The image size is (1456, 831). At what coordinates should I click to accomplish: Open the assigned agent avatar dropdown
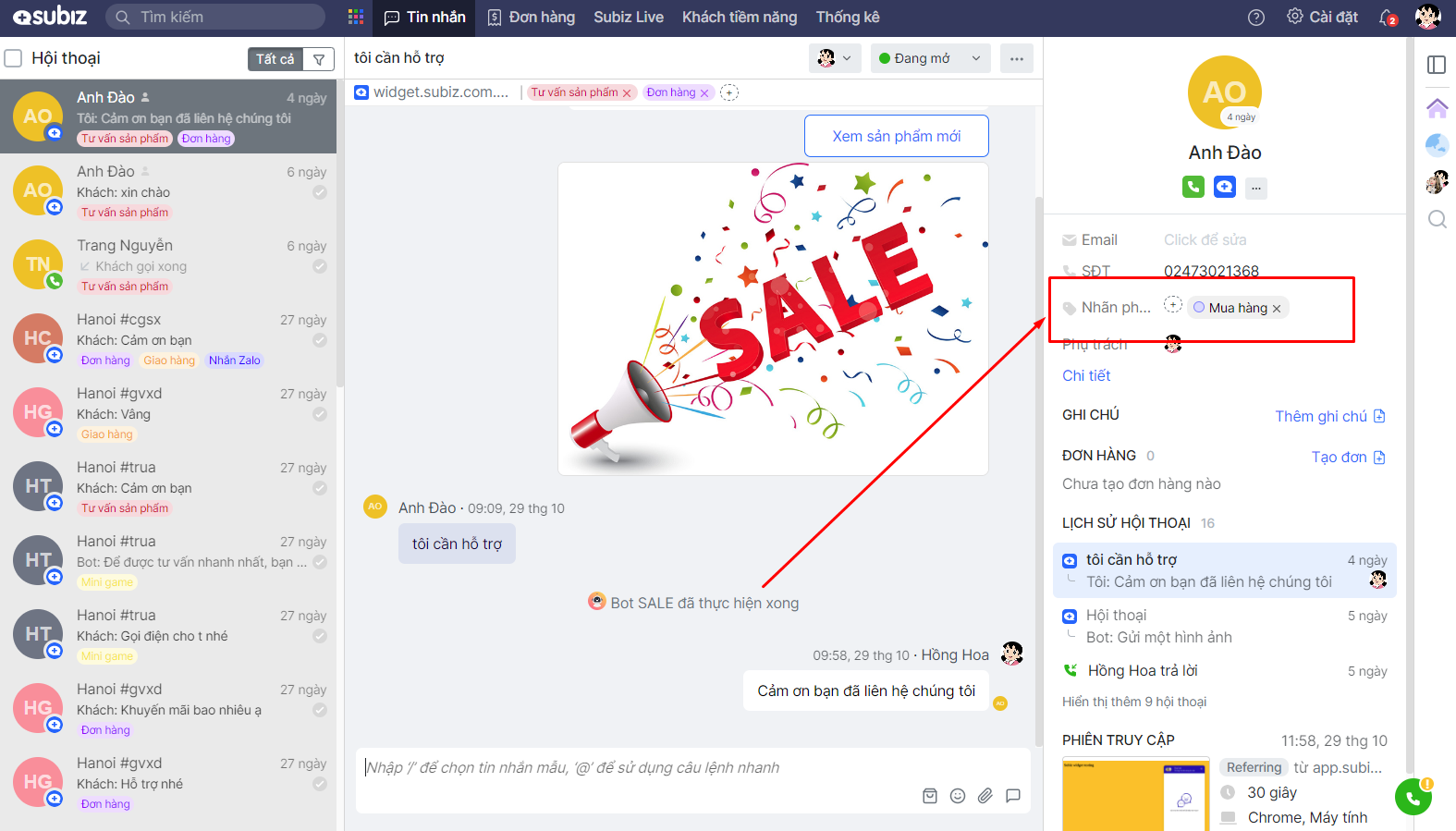(835, 58)
